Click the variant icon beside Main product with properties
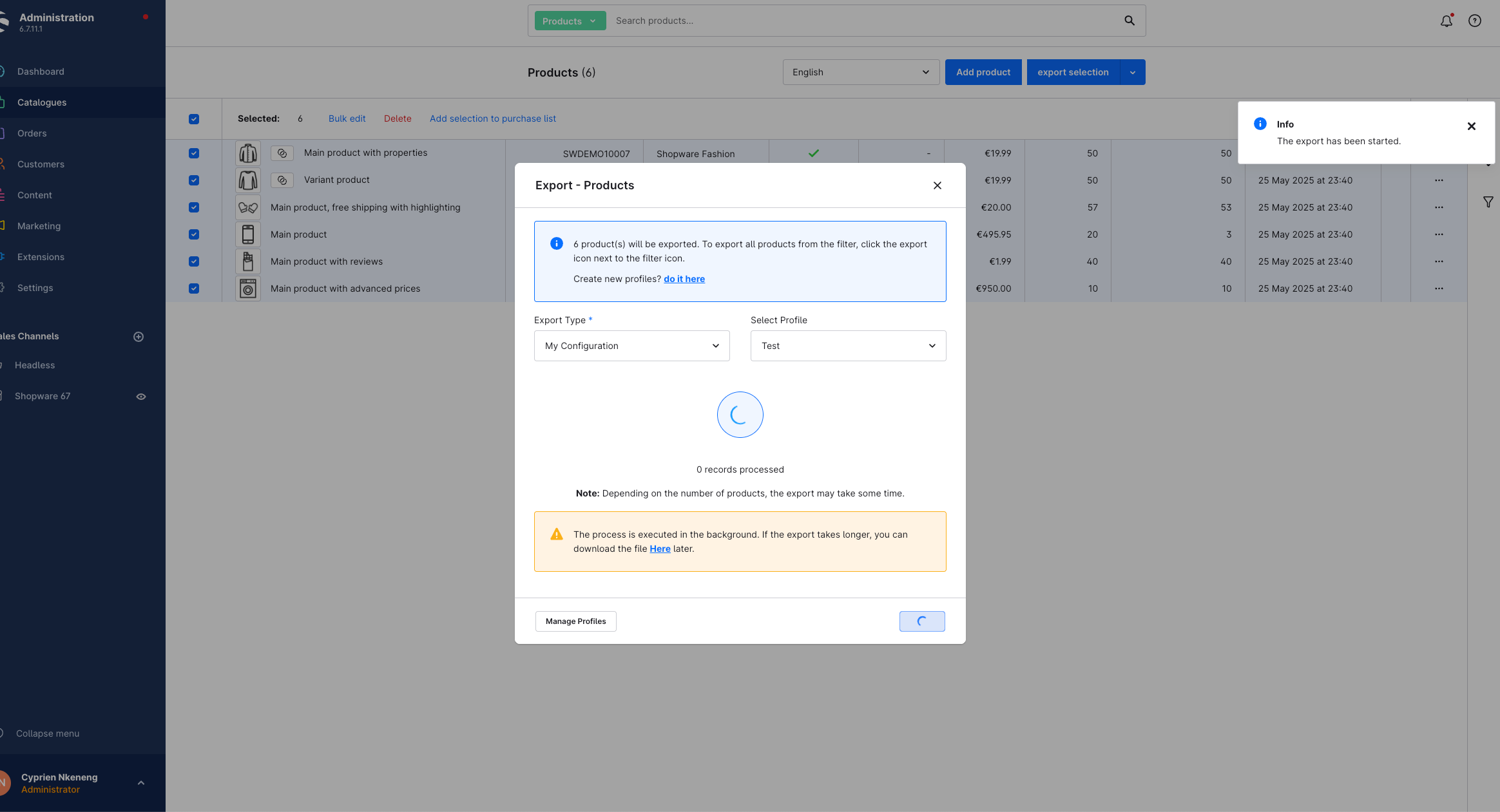This screenshot has width=1500, height=812. [x=282, y=153]
